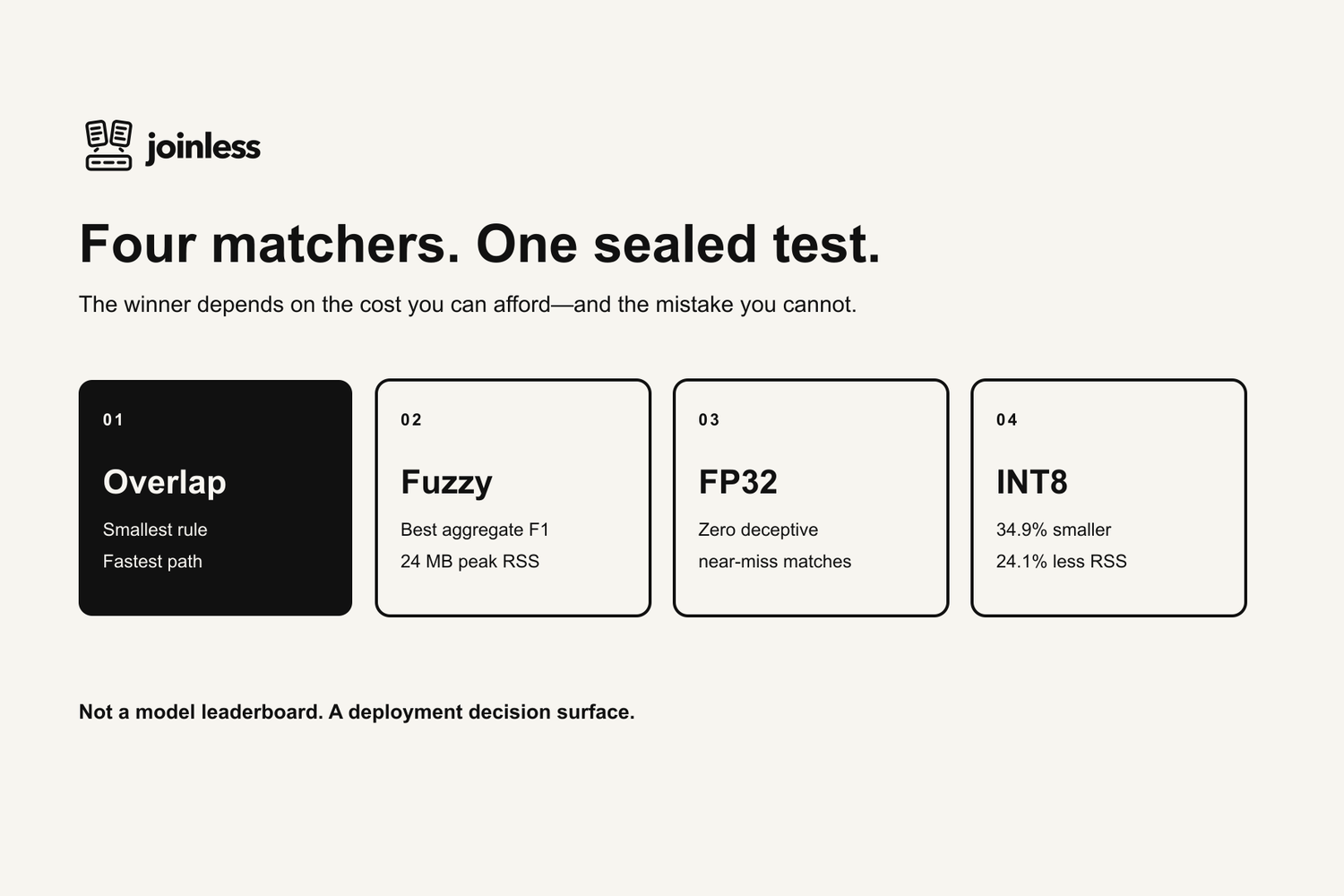This screenshot has width=1344, height=896.
Task: Click 'Fastest path' line in Overlap card
Action: point(152,561)
